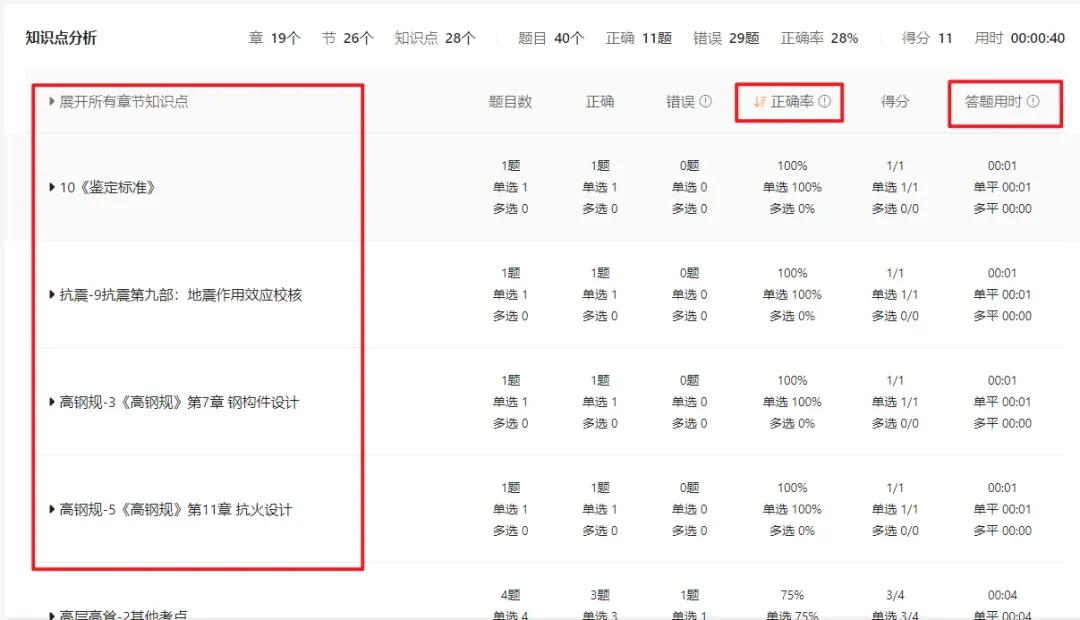Open 抗震-9抗震第九部：地震作用效应校核 label
This screenshot has height=620, width=1080.
click(x=180, y=295)
